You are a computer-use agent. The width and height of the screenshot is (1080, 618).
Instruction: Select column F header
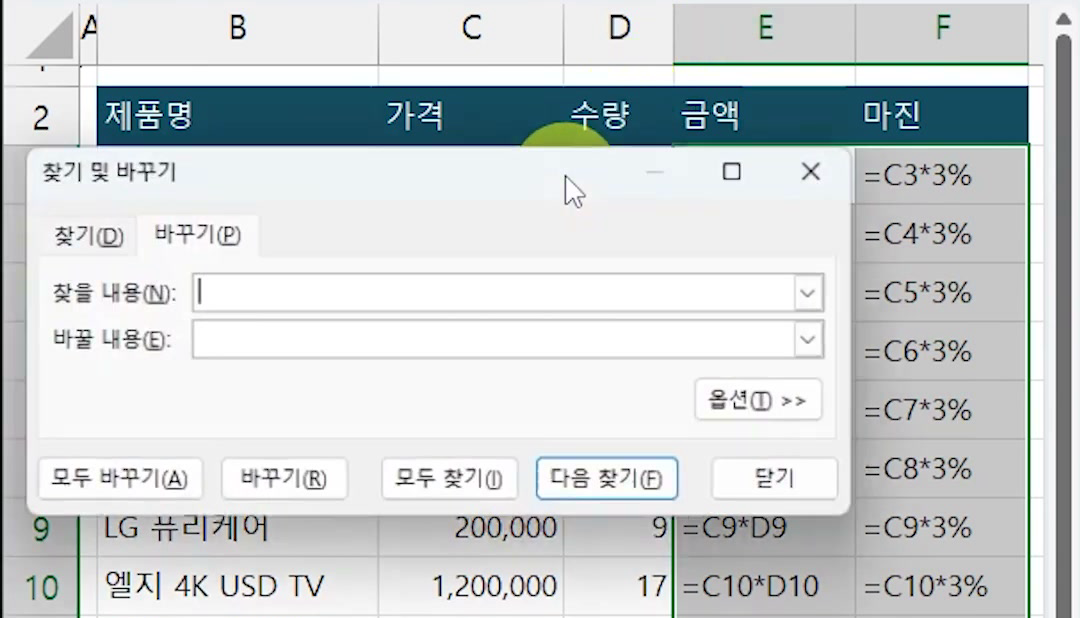pyautogui.click(x=942, y=30)
